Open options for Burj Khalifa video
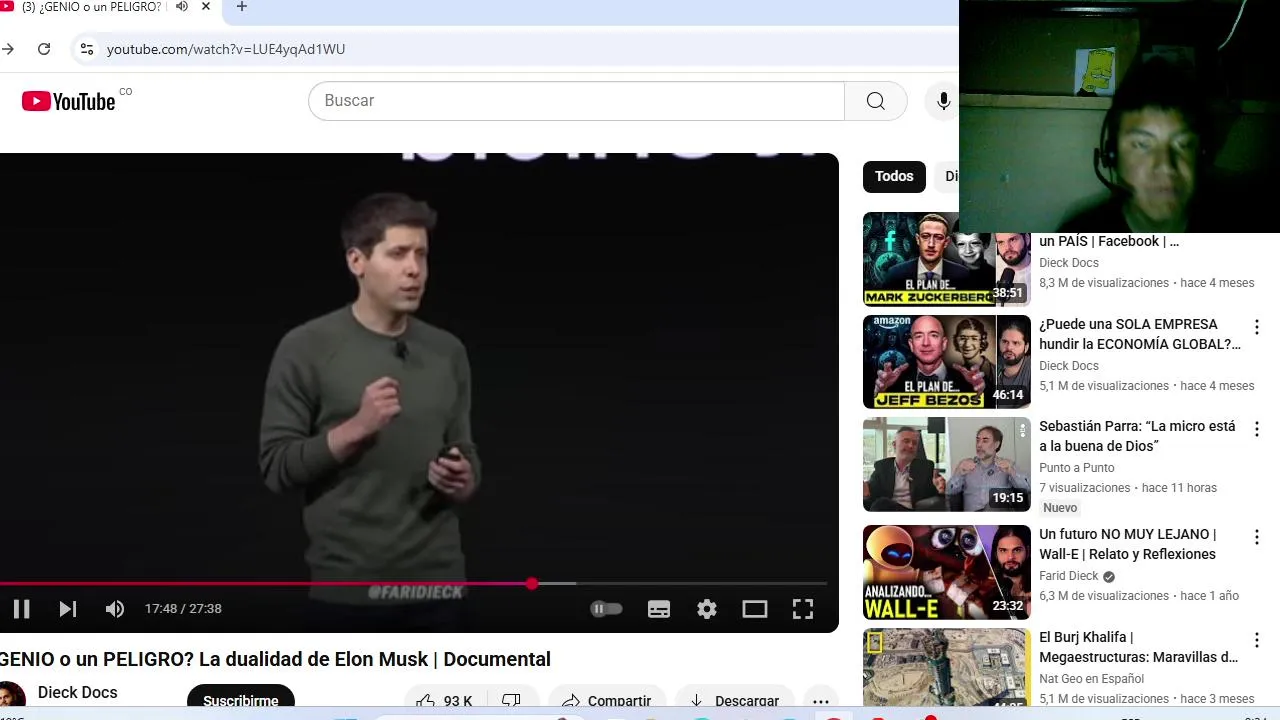This screenshot has width=1280, height=720. [1257, 640]
